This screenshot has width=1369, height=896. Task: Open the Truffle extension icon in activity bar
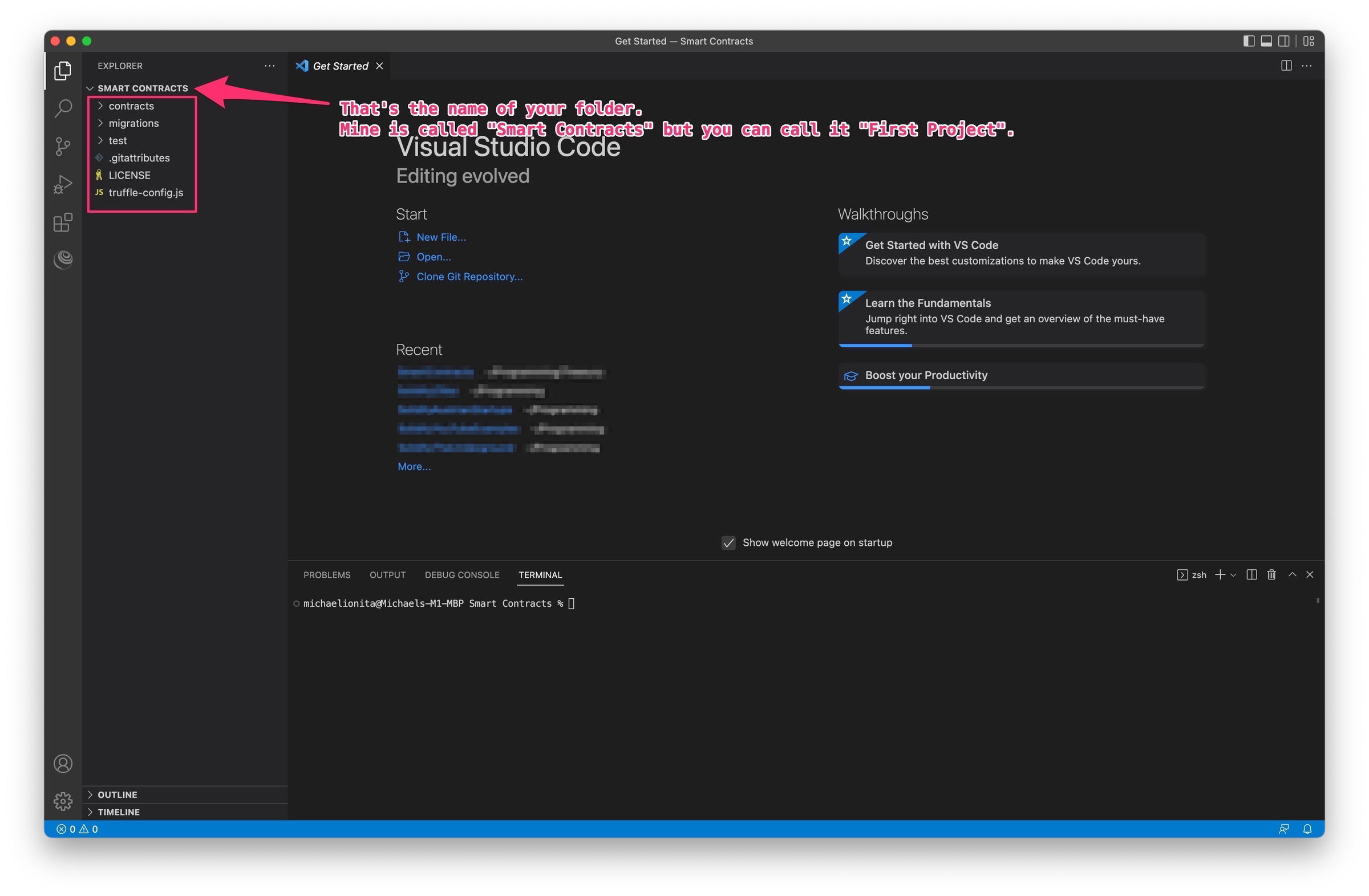tap(63, 260)
